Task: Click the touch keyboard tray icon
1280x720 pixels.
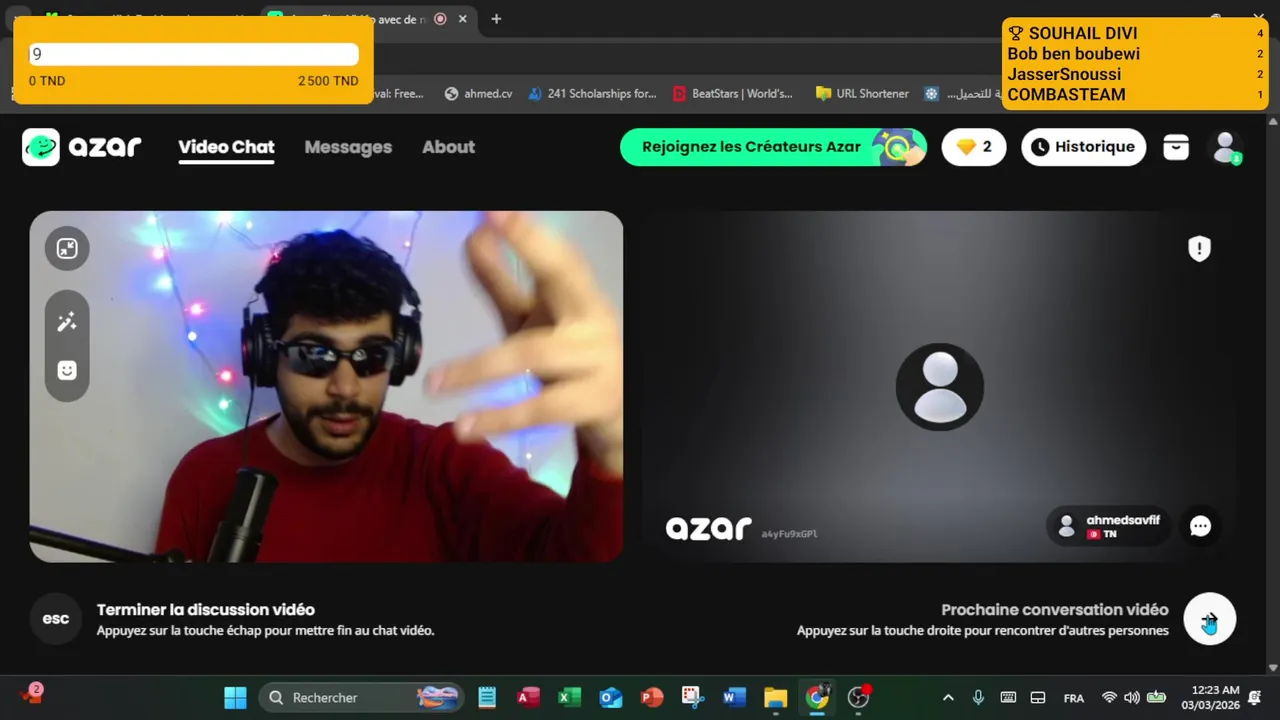Action: [x=1008, y=697]
